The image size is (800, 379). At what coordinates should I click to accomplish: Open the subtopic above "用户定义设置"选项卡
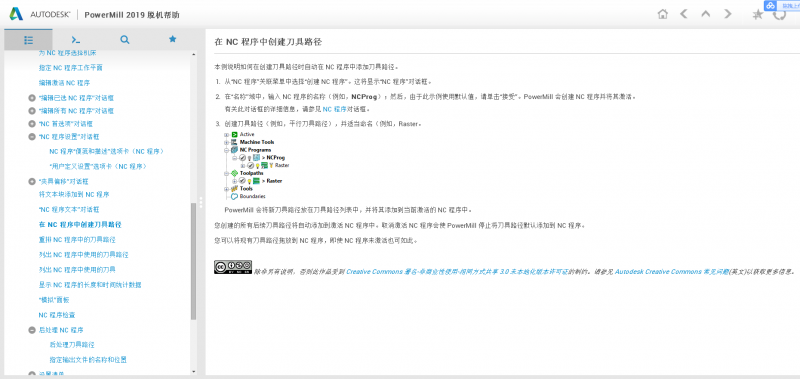(107, 151)
